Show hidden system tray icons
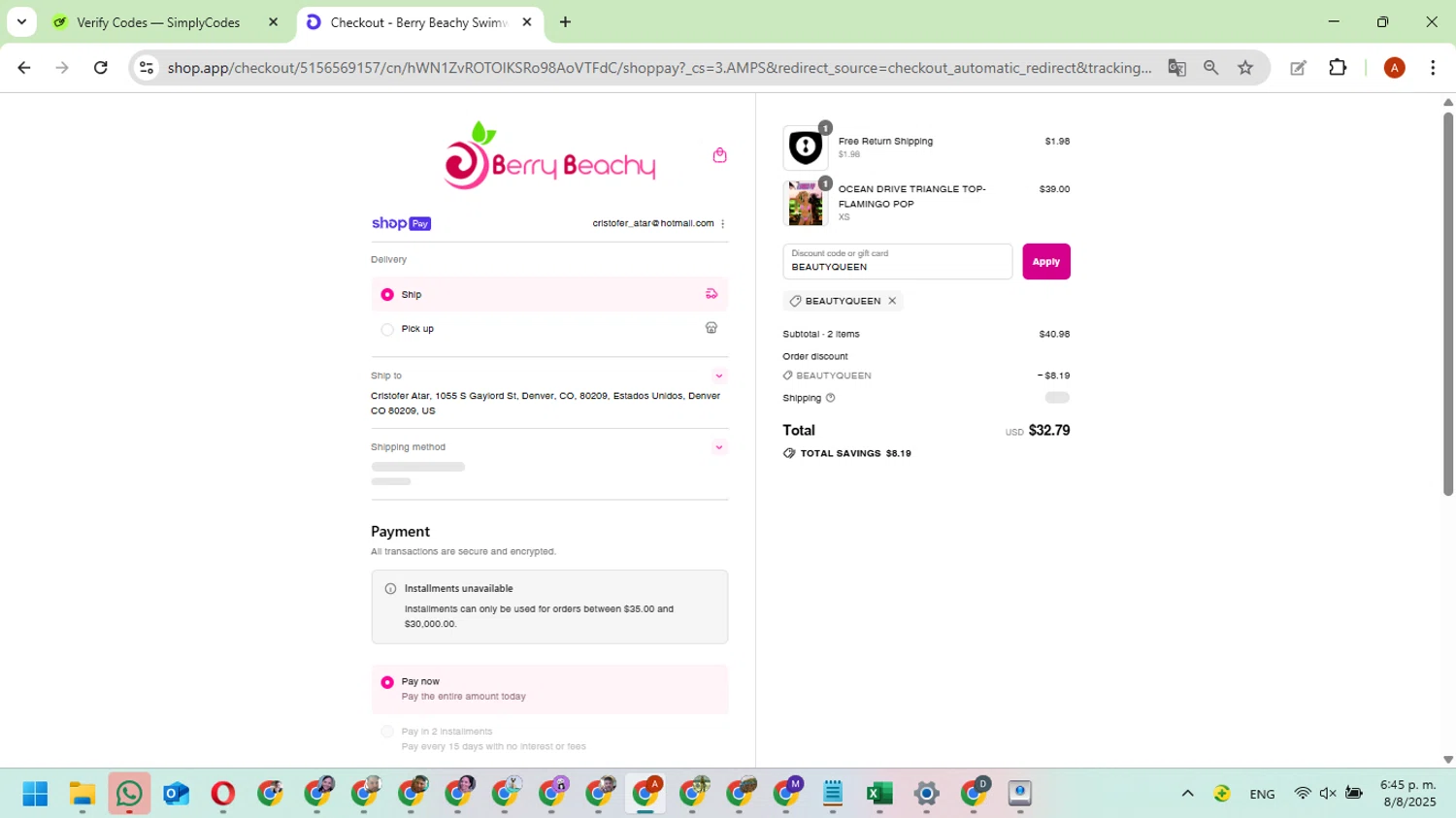The height and width of the screenshot is (818, 1456). pos(1187,794)
